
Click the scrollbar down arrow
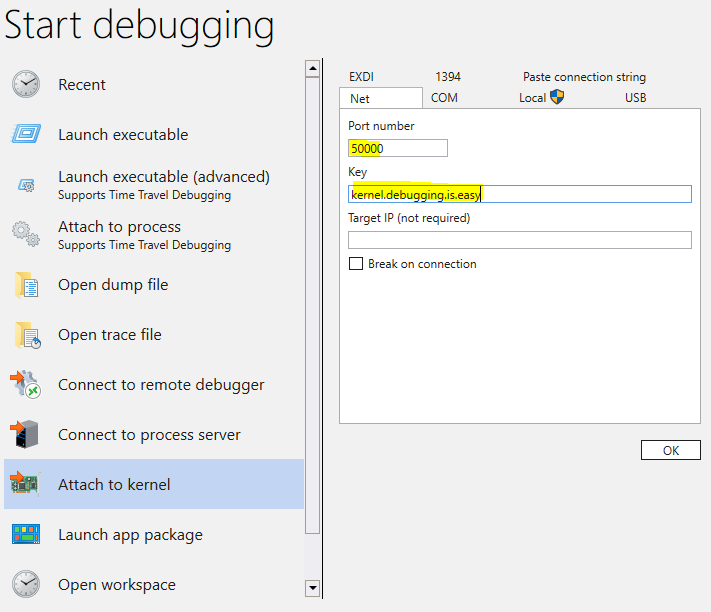[x=312, y=588]
